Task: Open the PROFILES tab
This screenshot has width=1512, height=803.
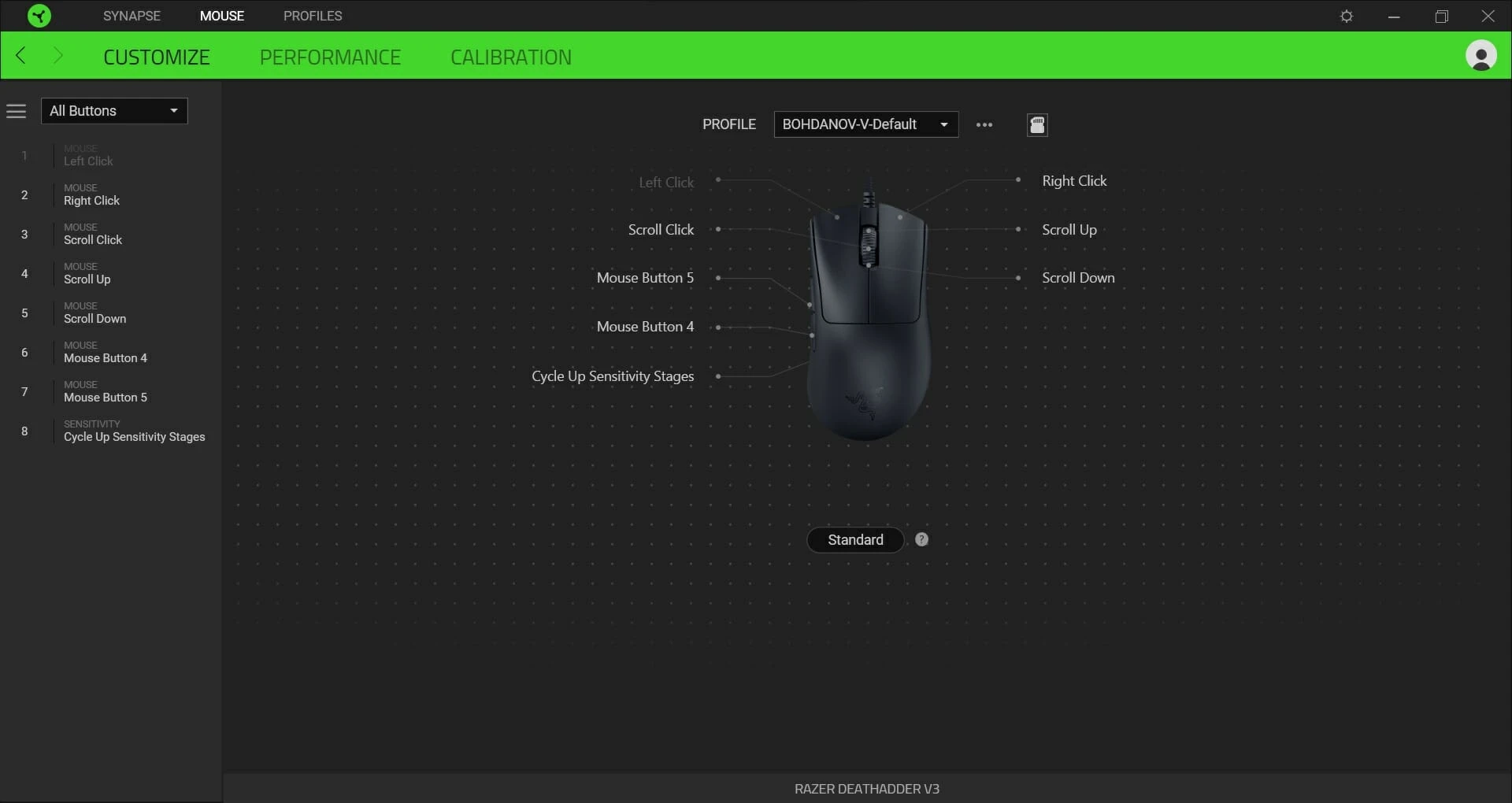Action: (x=313, y=16)
